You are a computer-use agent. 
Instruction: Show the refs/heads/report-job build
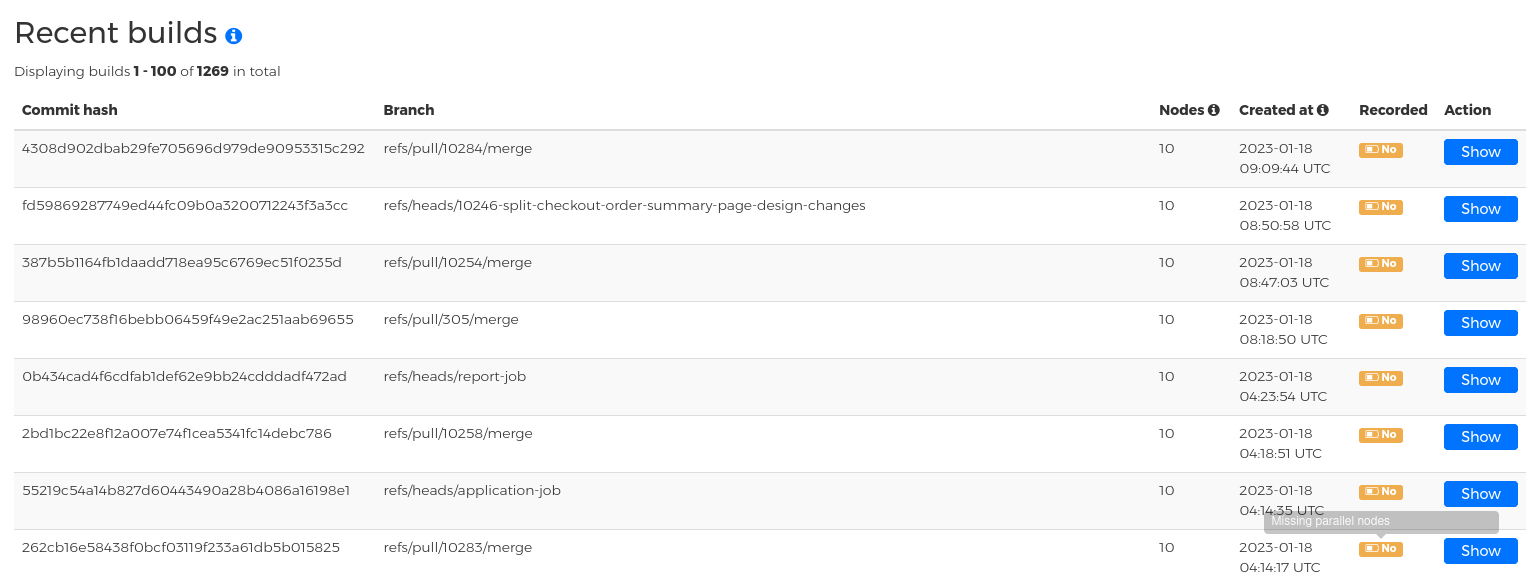coord(1480,379)
